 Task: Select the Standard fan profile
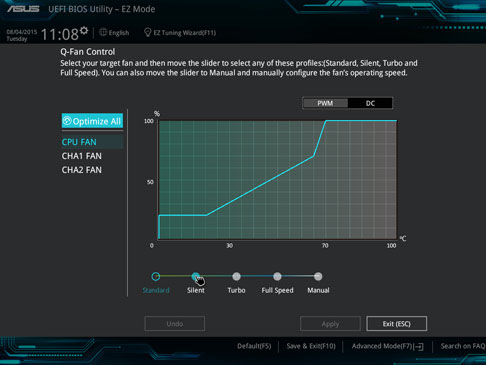(x=156, y=276)
